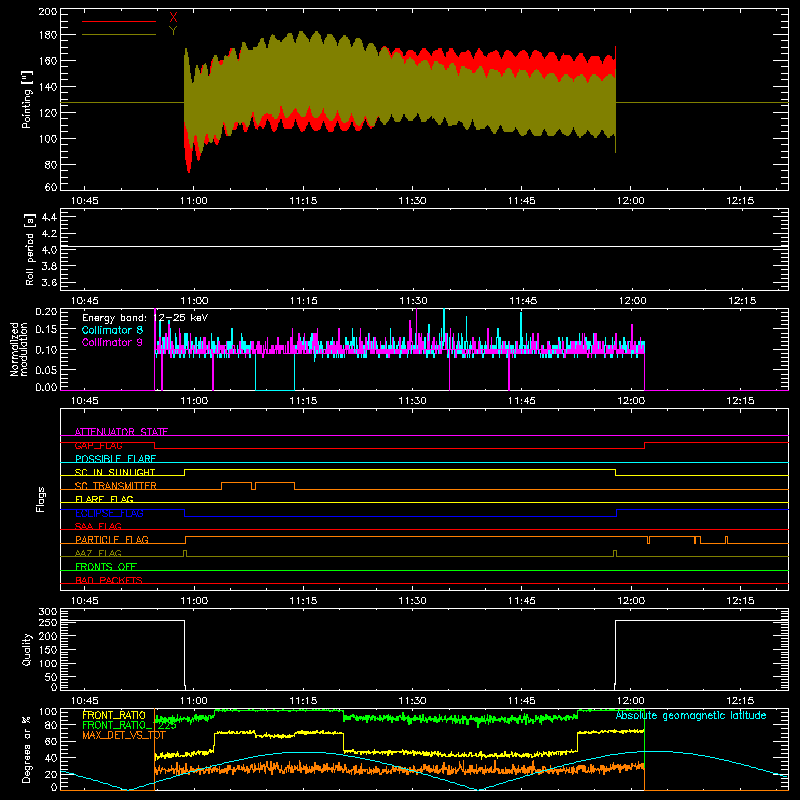Click the 12:15 label under Roll period plot
Screen dimensions: 800x800
coord(742,301)
